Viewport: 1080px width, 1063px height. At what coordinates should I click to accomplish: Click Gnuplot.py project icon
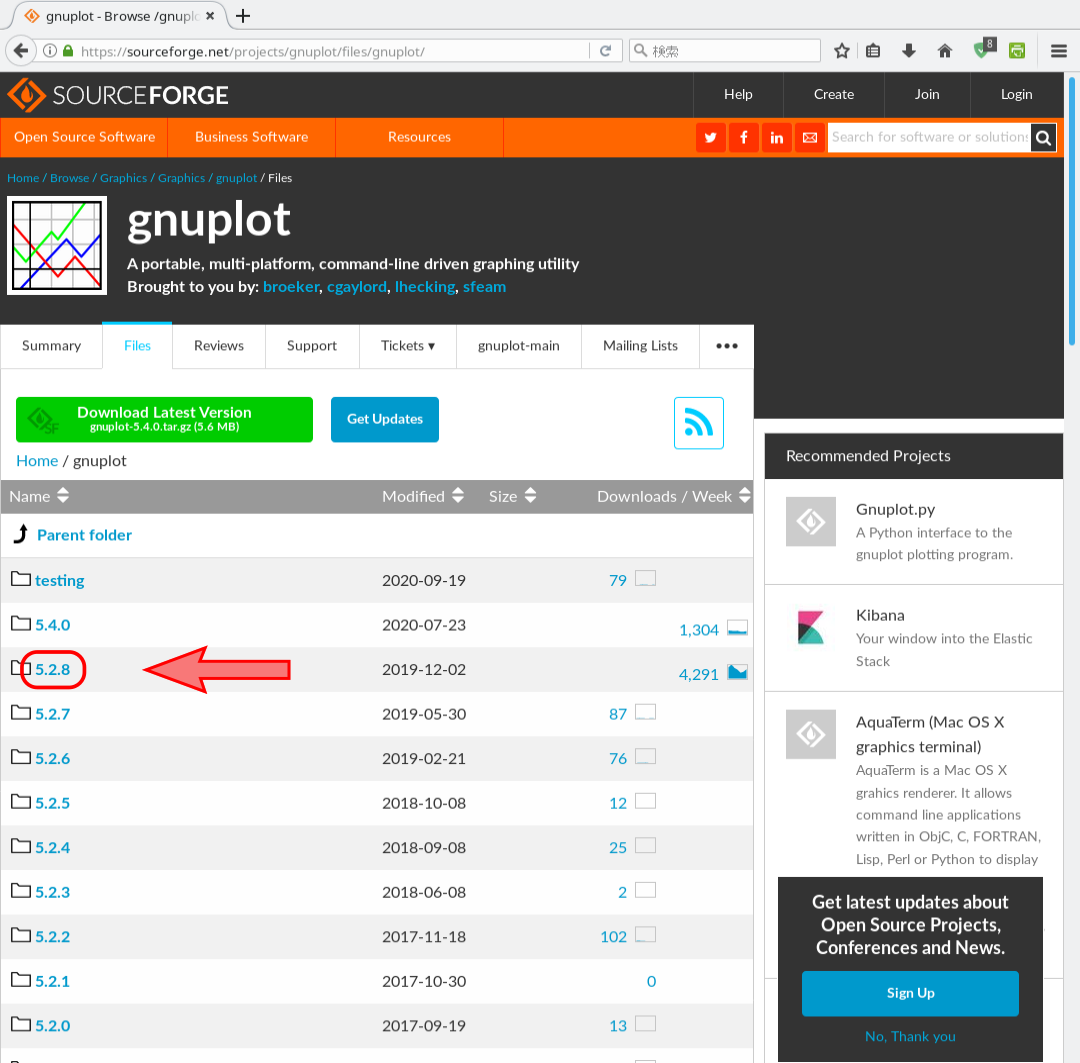point(811,522)
